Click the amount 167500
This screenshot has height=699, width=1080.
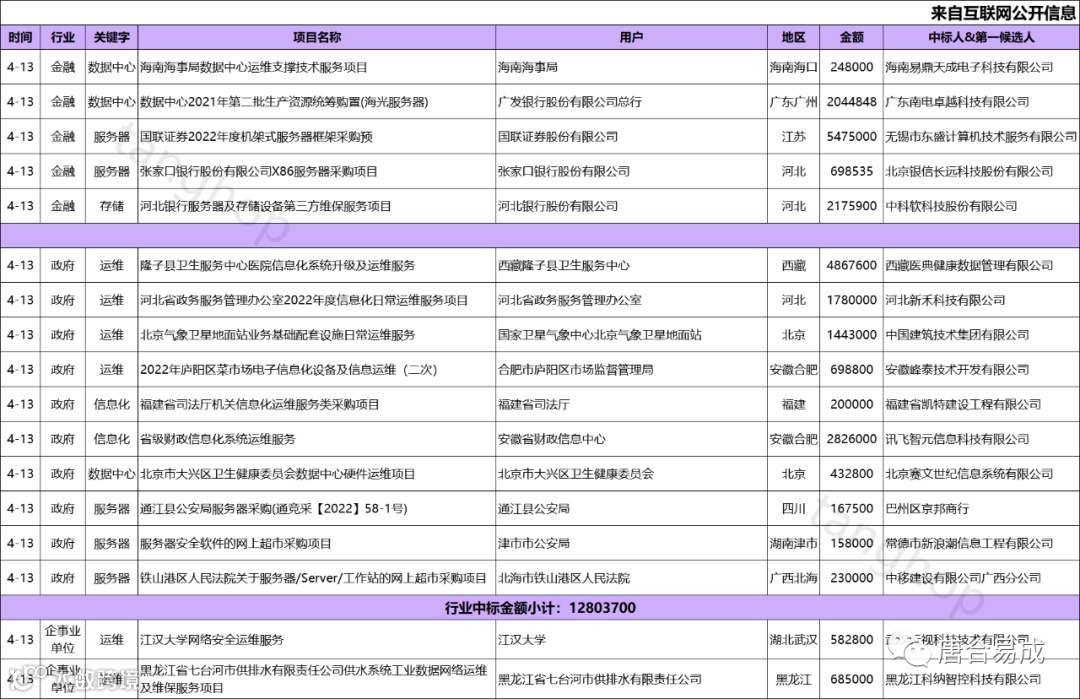pos(851,508)
